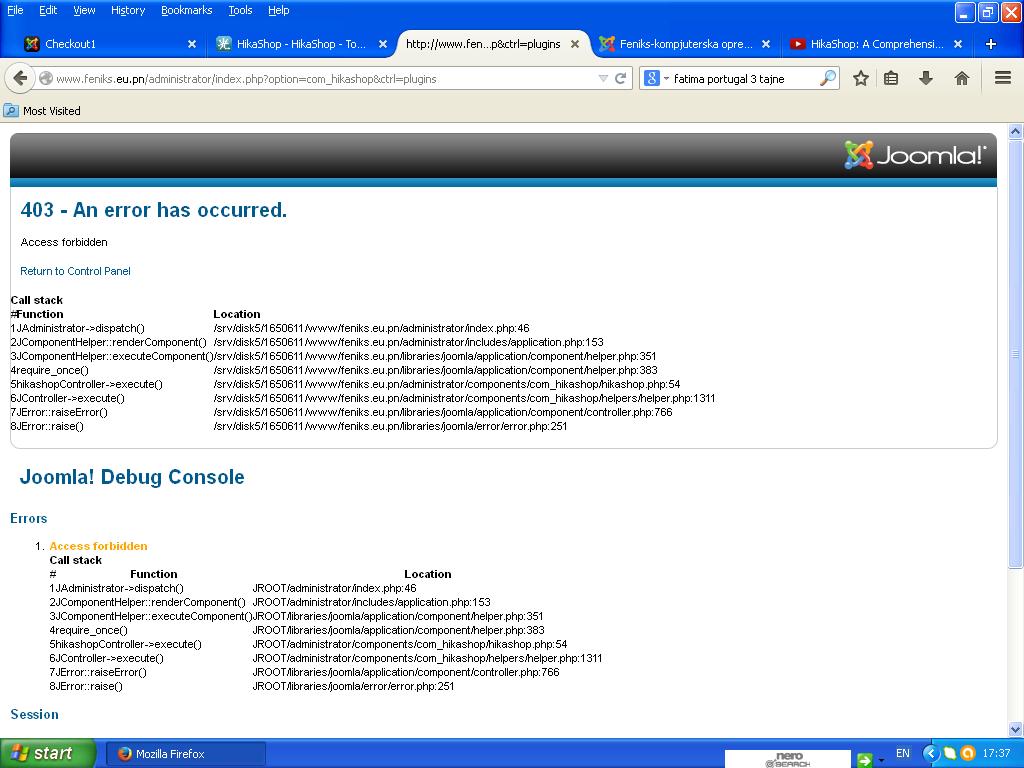
Task: Click the 17:37 system clock
Action: [x=996, y=754]
